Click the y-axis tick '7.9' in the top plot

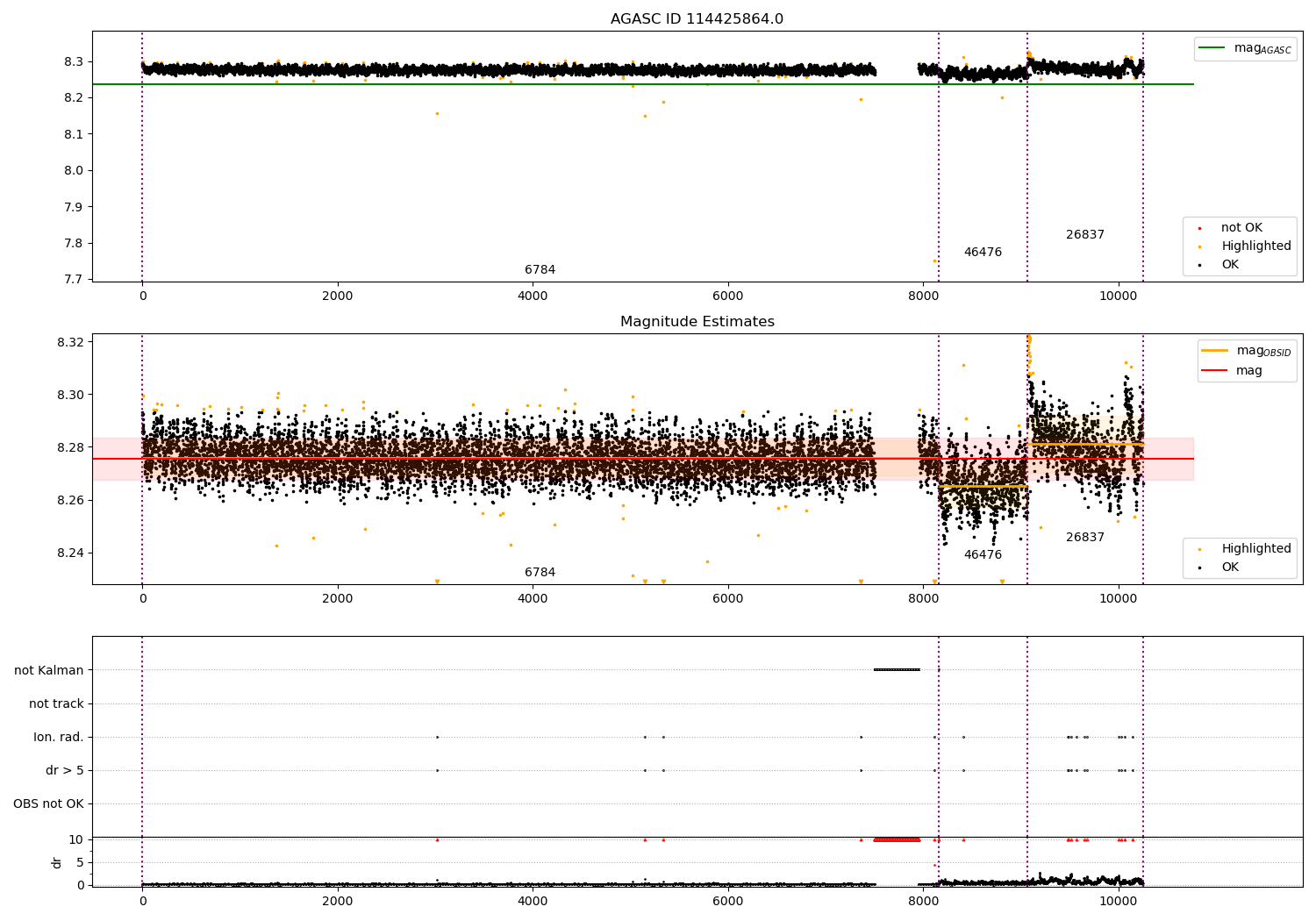point(74,208)
